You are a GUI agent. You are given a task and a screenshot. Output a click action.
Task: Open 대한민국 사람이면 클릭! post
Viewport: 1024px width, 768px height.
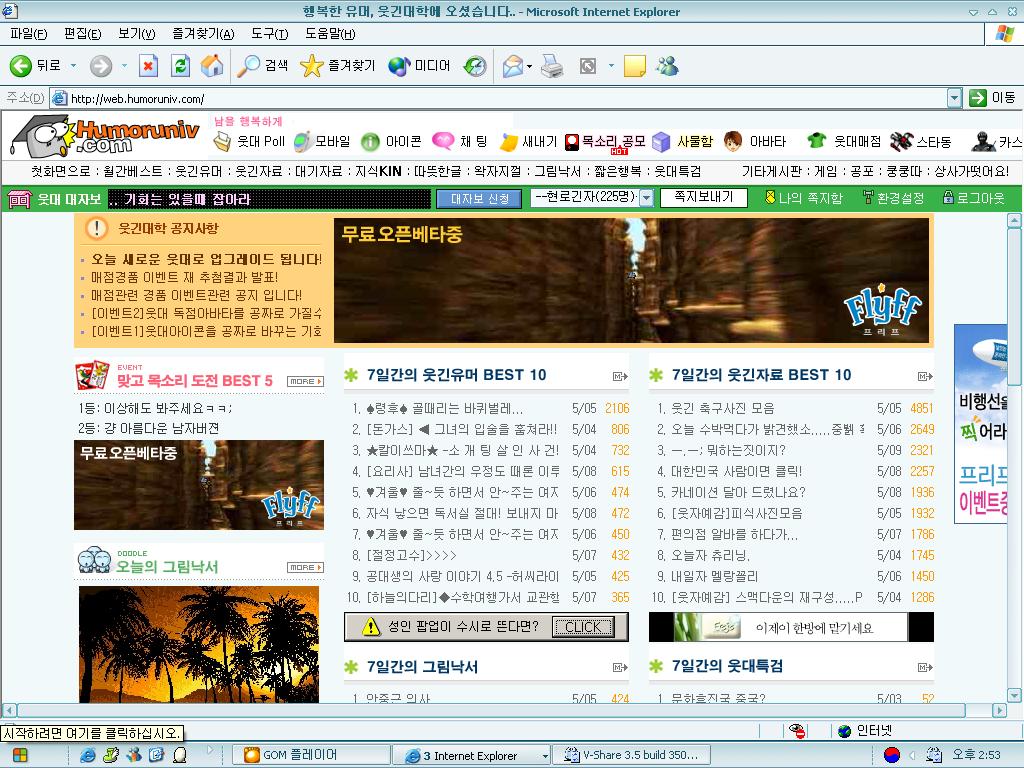[x=737, y=472]
